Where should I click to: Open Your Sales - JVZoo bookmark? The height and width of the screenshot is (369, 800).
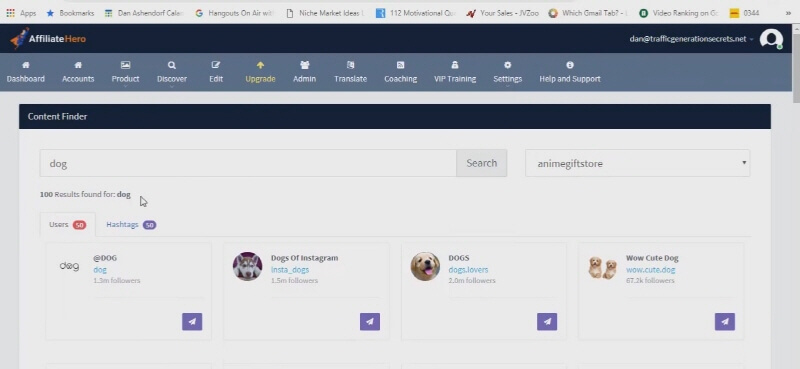pyautogui.click(x=503, y=13)
